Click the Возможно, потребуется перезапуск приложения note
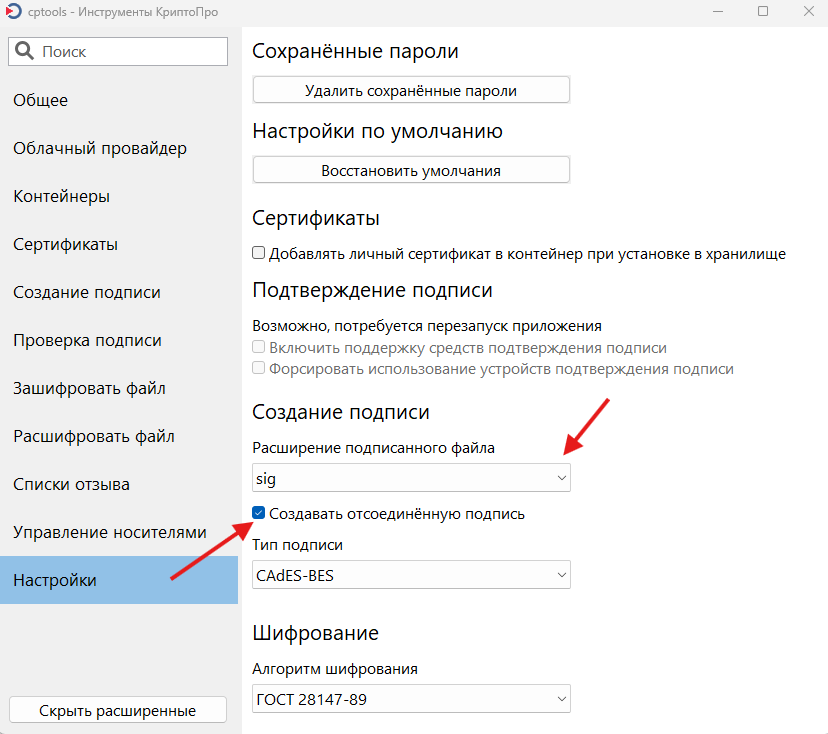 pyautogui.click(x=427, y=326)
